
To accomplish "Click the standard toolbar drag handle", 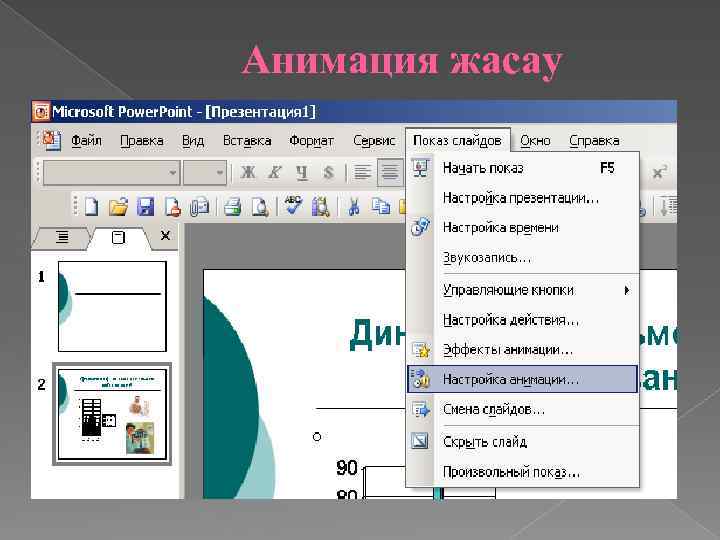I will [76, 206].
